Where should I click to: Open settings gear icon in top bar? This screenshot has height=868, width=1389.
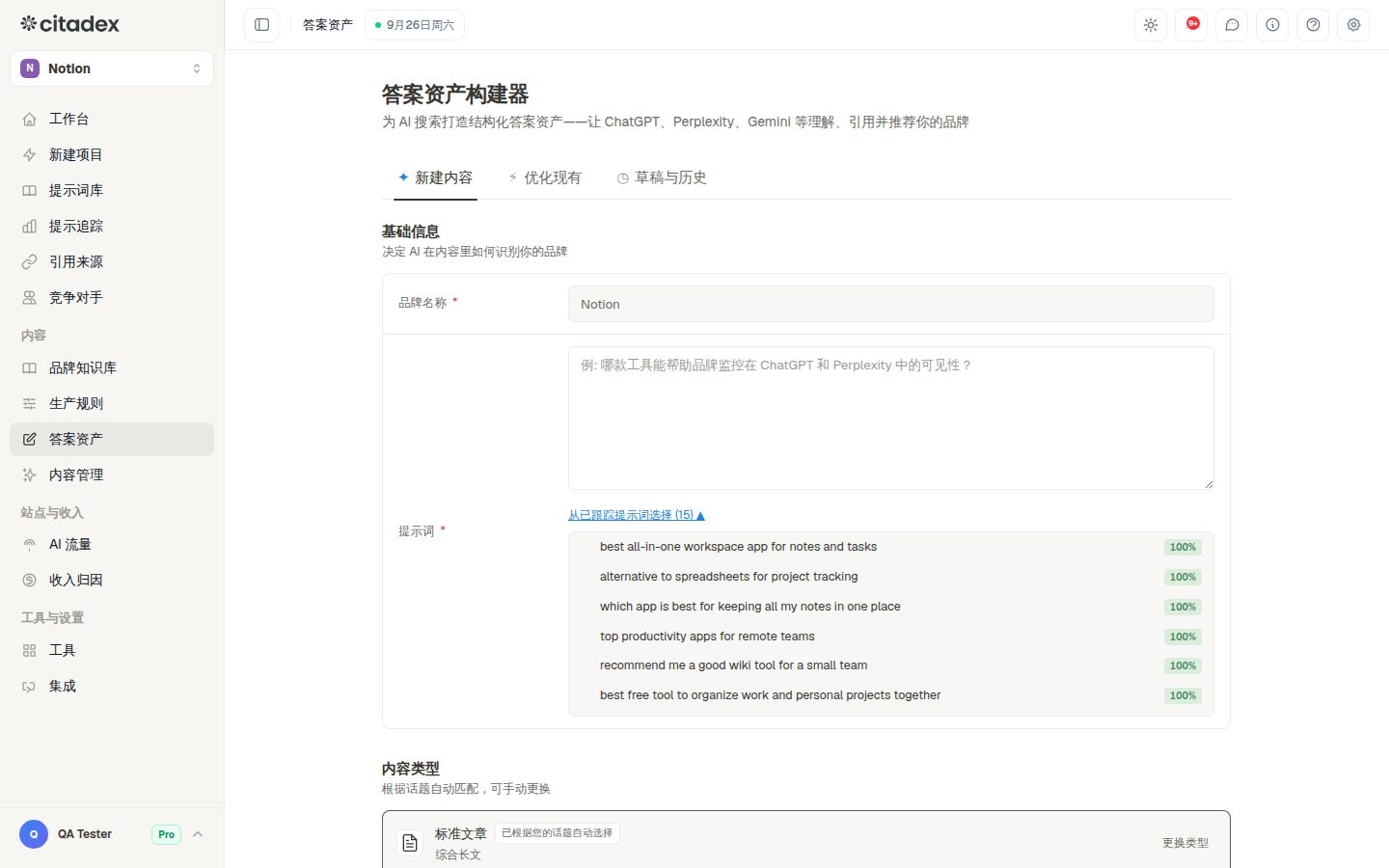point(1353,25)
